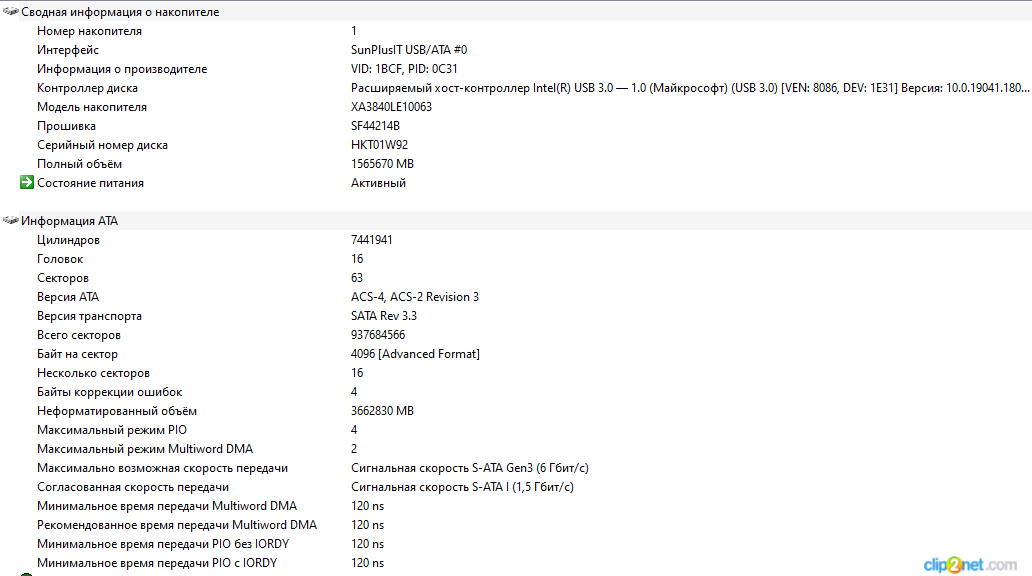This screenshot has height=576, width=1032.
Task: Select the Неформатированный объём label
Action: (x=117, y=411)
